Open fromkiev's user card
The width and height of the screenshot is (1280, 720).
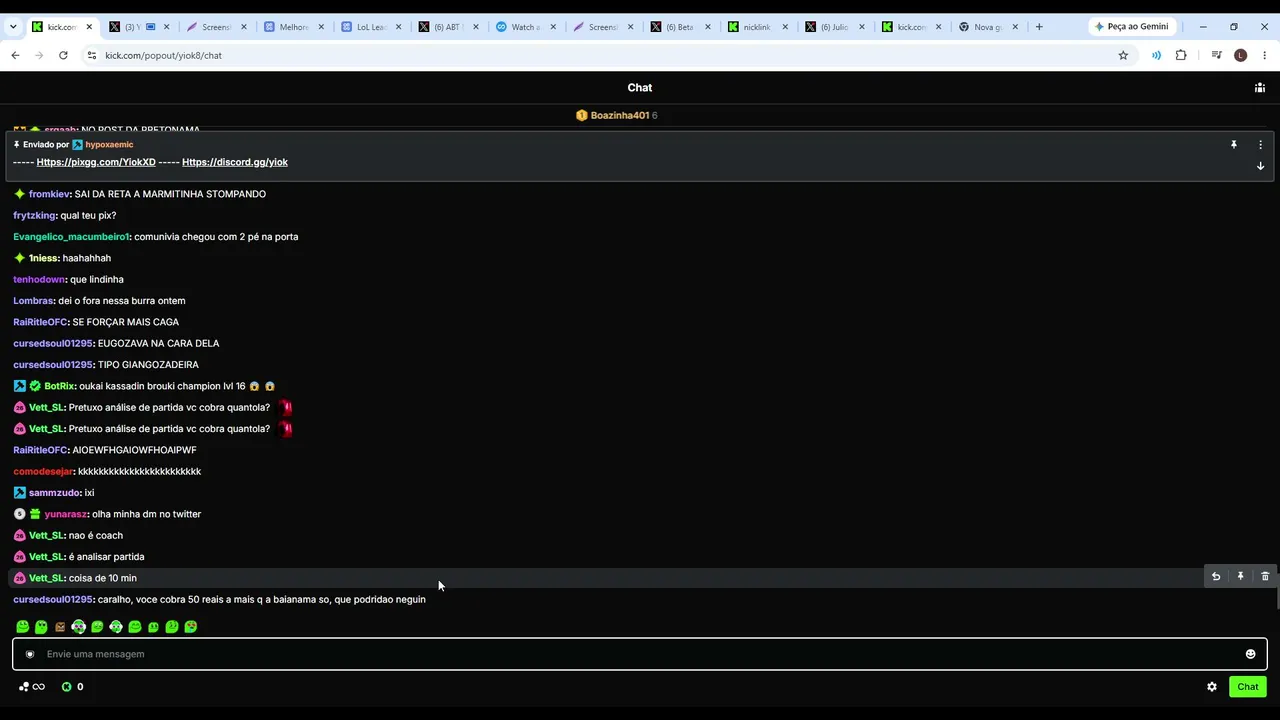click(x=49, y=194)
